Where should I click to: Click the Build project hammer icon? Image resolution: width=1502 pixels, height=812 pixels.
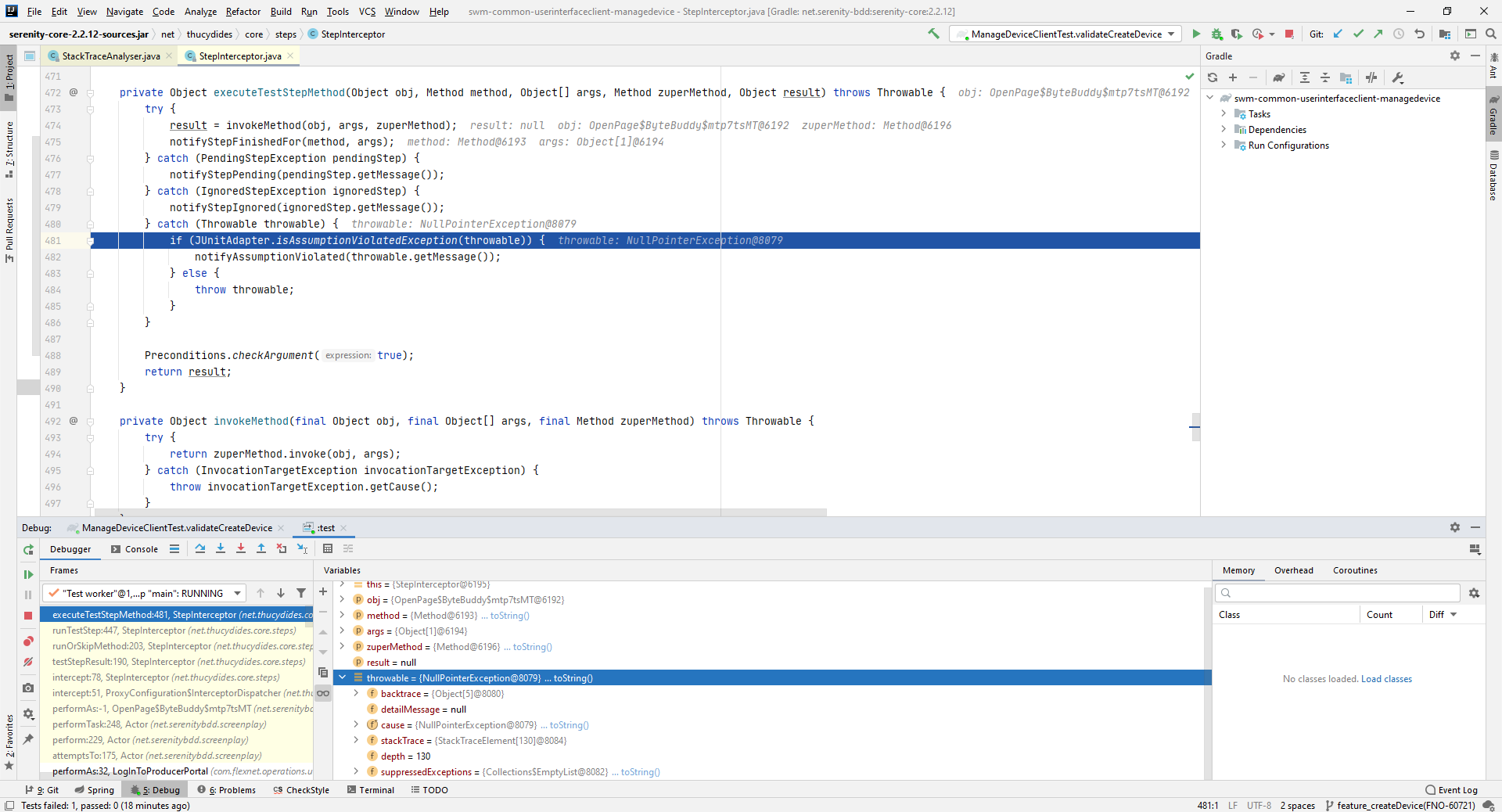(x=933, y=34)
